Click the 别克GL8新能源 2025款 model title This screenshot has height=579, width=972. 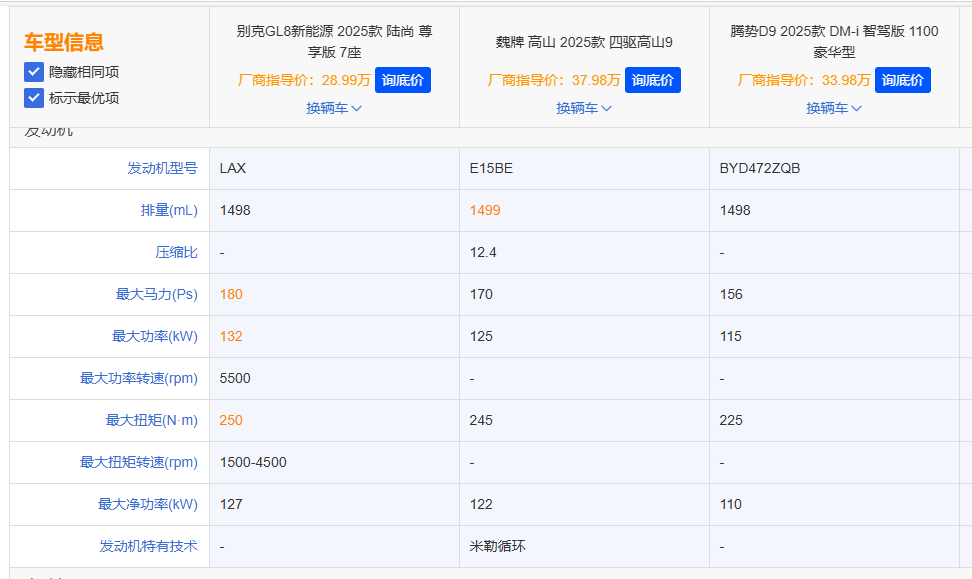click(335, 42)
